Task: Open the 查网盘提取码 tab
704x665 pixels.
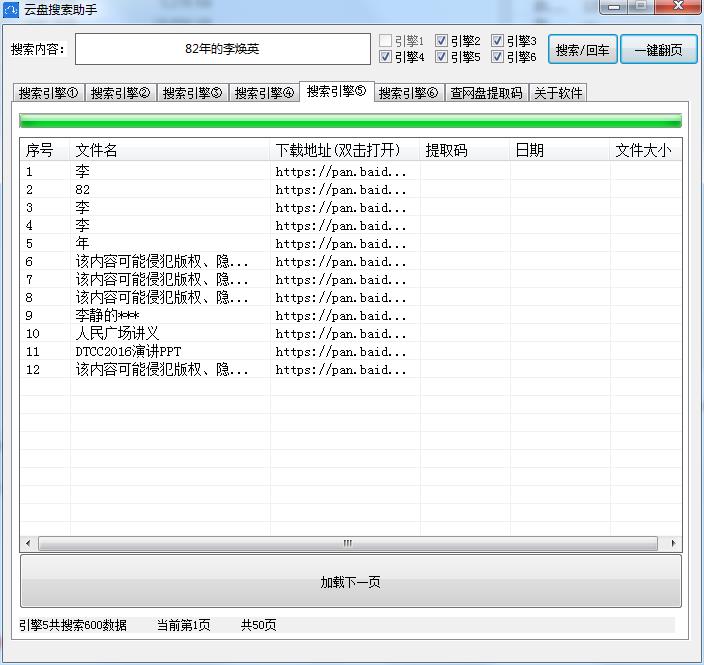Action: coord(486,93)
